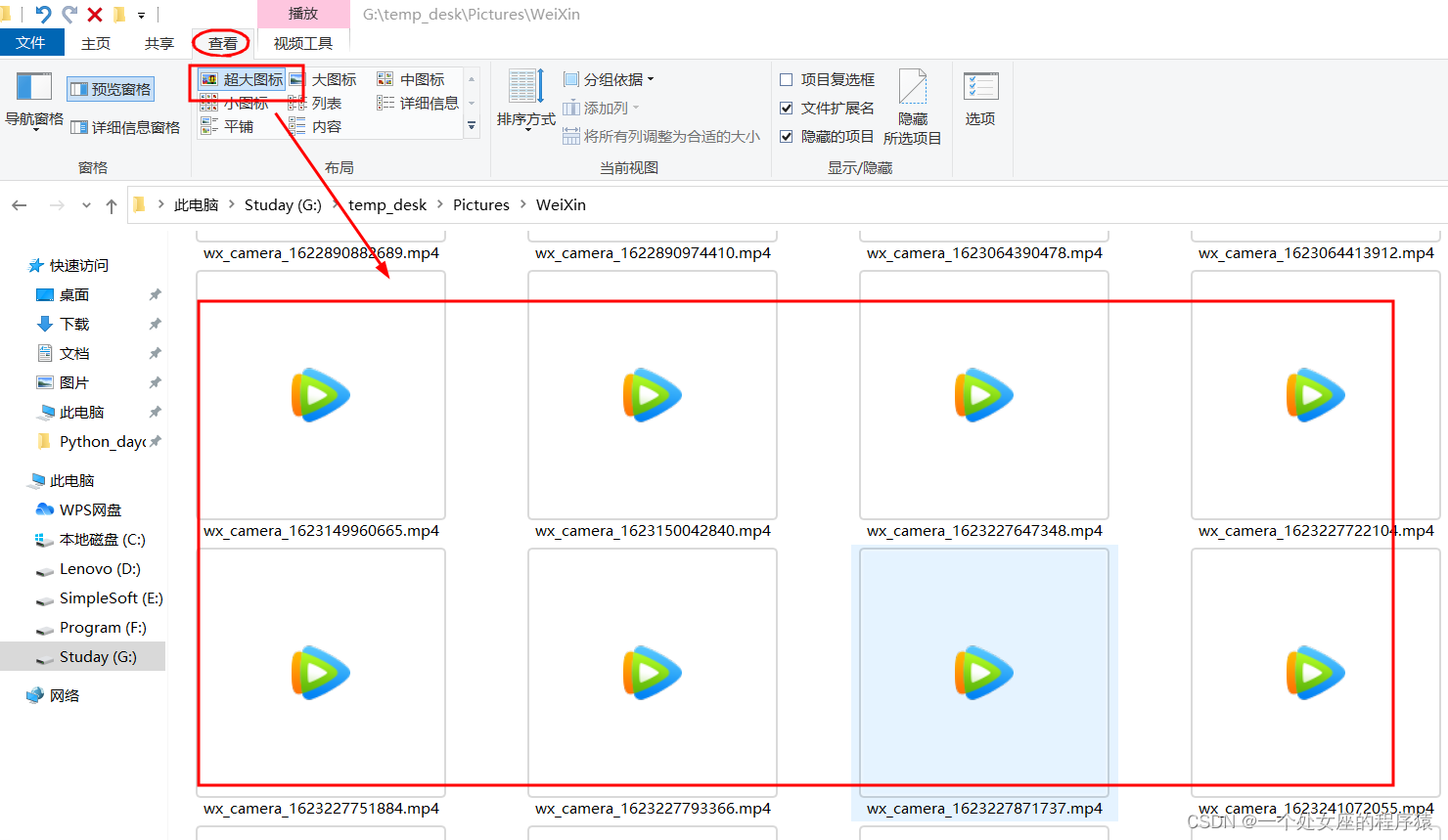The width and height of the screenshot is (1448, 840).
Task: Open the 分组依据 dropdown
Action: (x=609, y=79)
